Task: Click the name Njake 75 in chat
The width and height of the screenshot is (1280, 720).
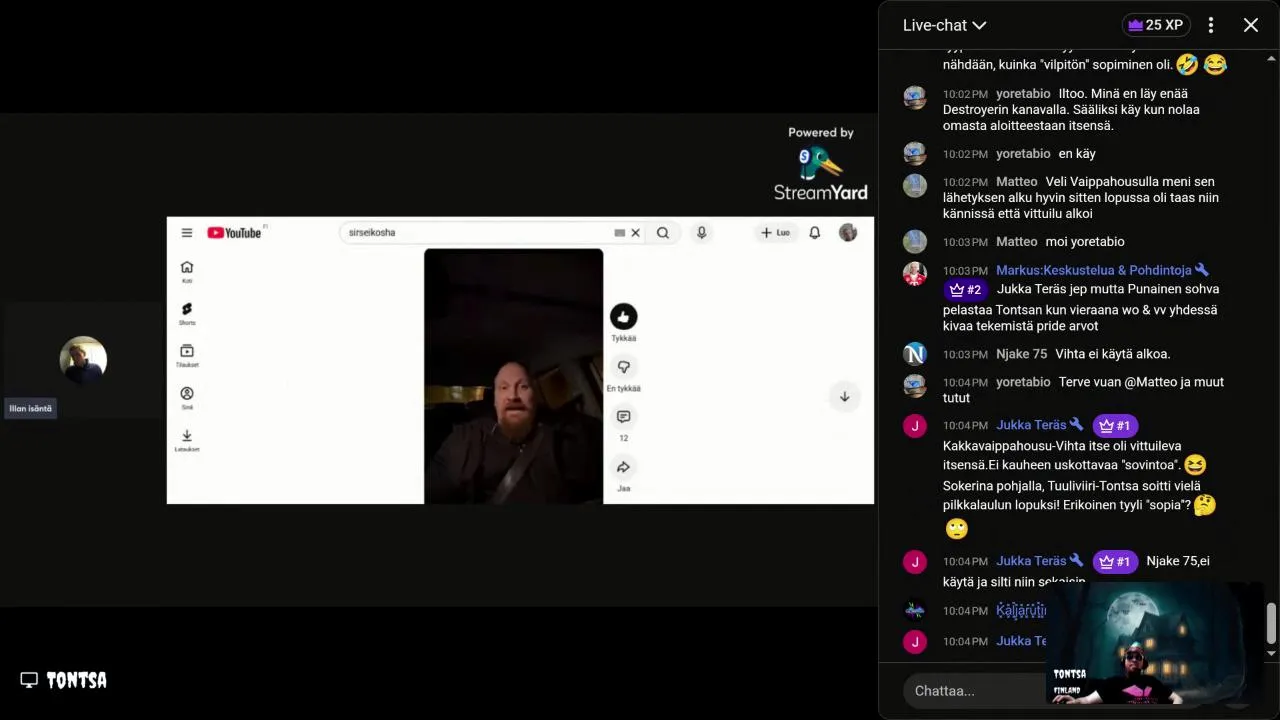Action: pos(1021,354)
